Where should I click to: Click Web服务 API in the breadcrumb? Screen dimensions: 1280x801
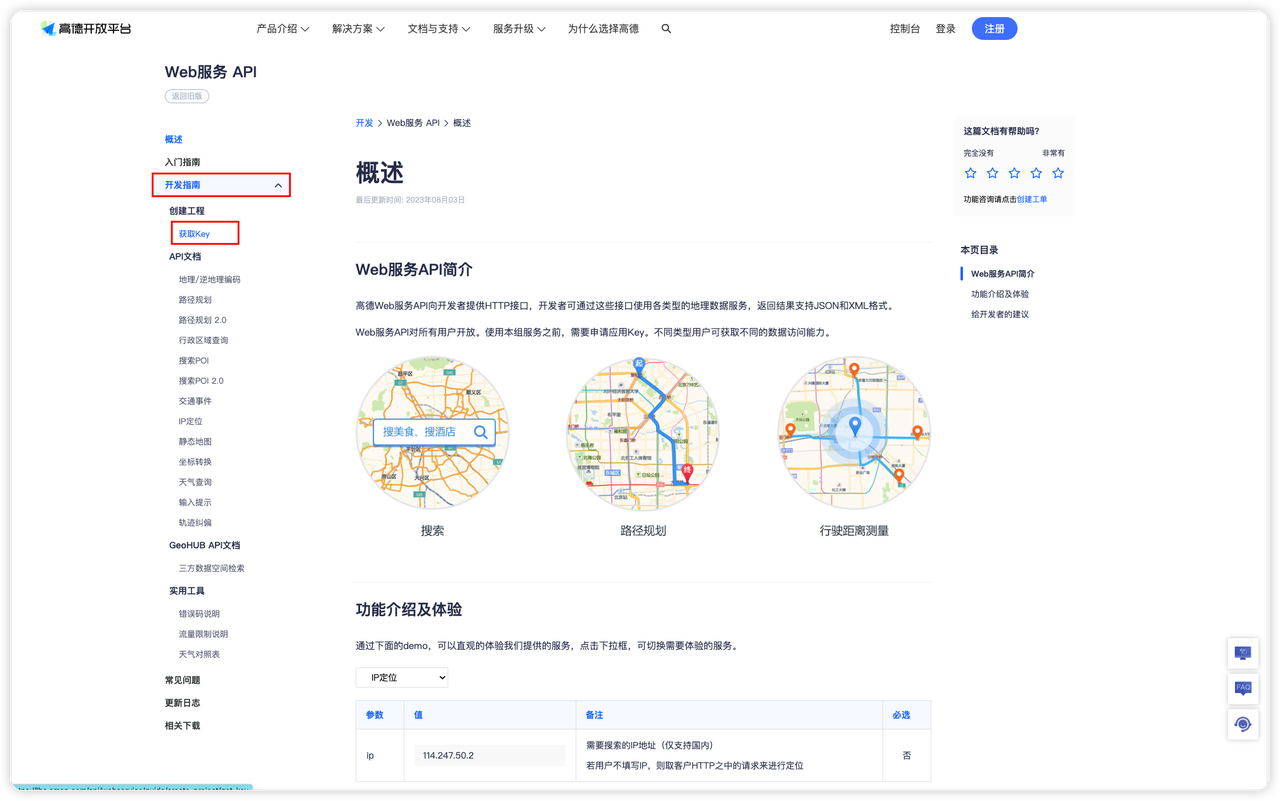413,123
